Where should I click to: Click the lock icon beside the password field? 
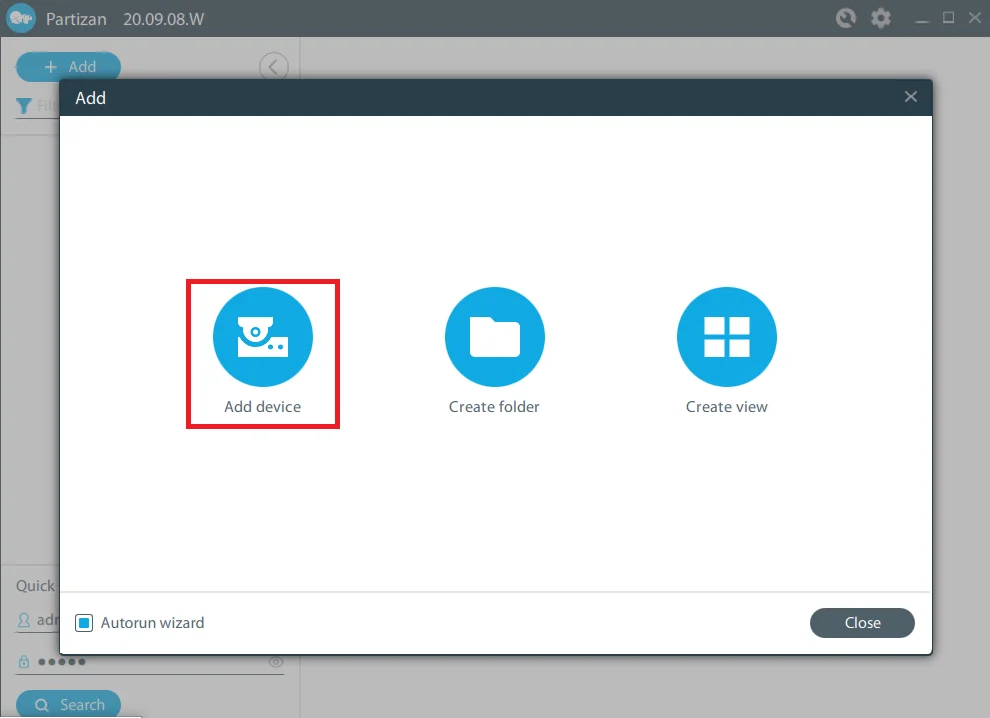pyautogui.click(x=23, y=661)
